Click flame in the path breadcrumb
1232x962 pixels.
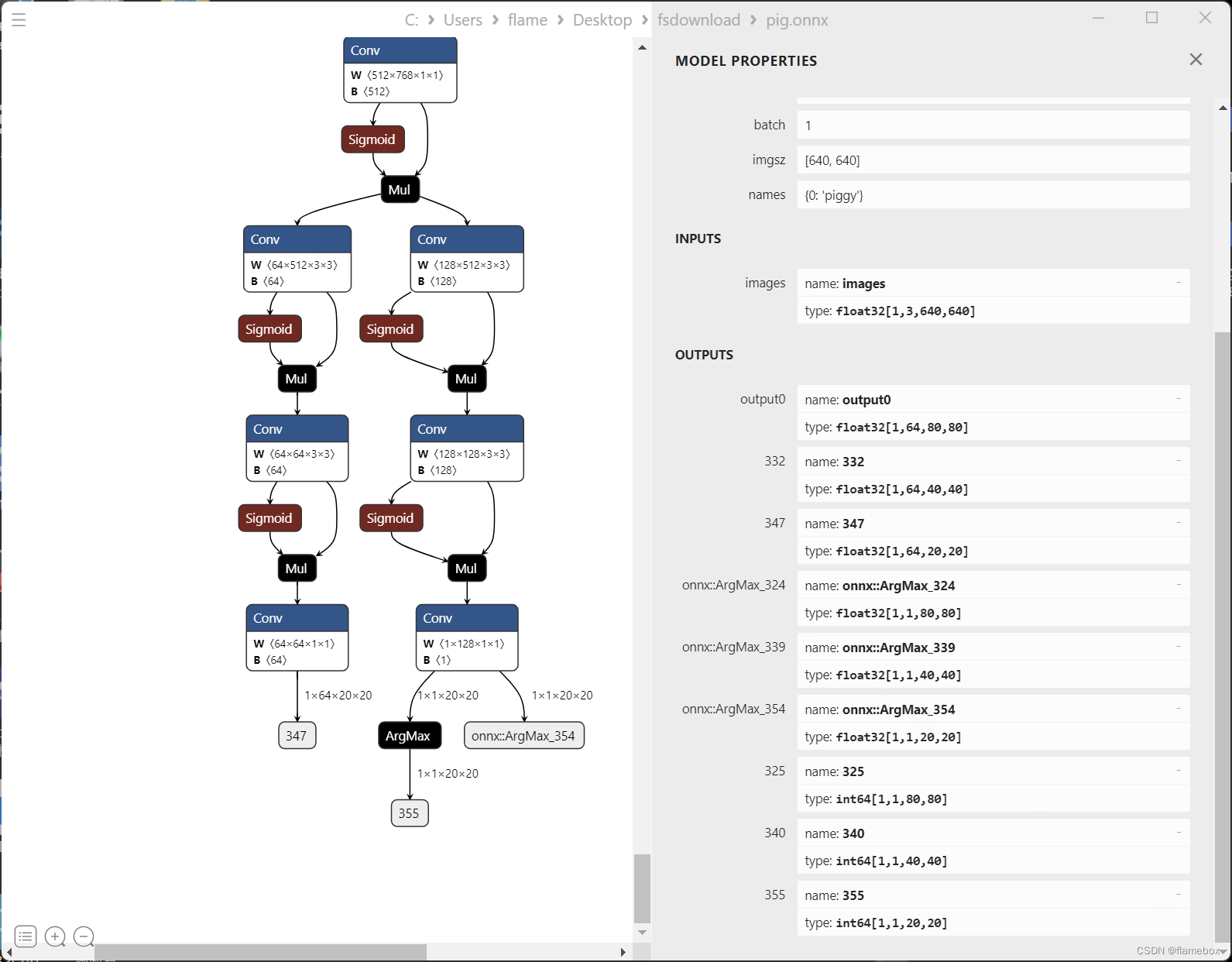point(527,20)
